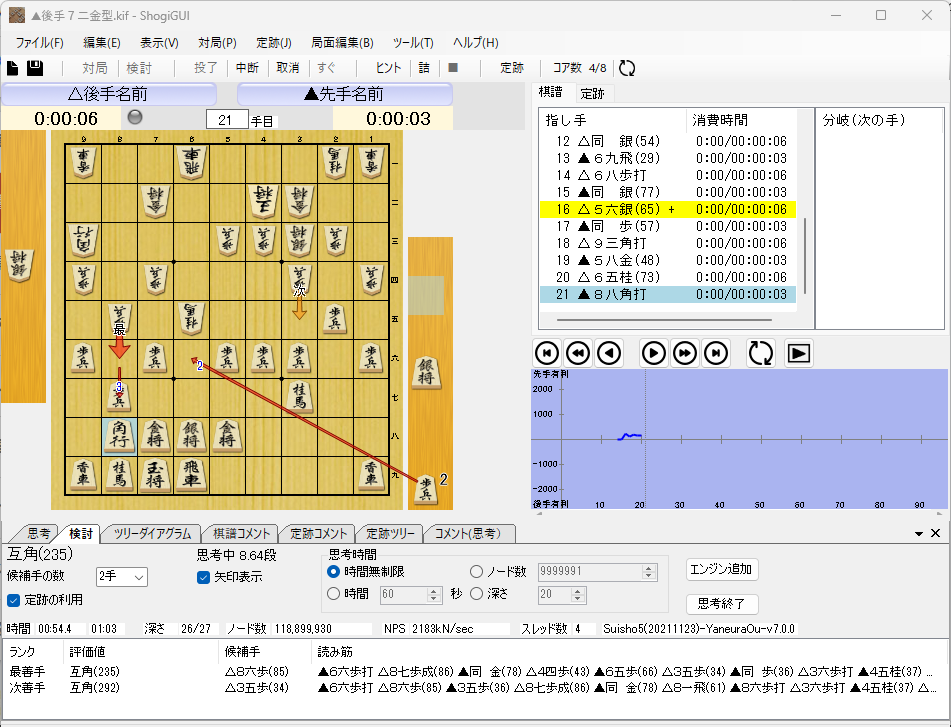Screen dimensions: 951x727
Task: Click the 定跡 toolbar button
Action: tap(511, 68)
